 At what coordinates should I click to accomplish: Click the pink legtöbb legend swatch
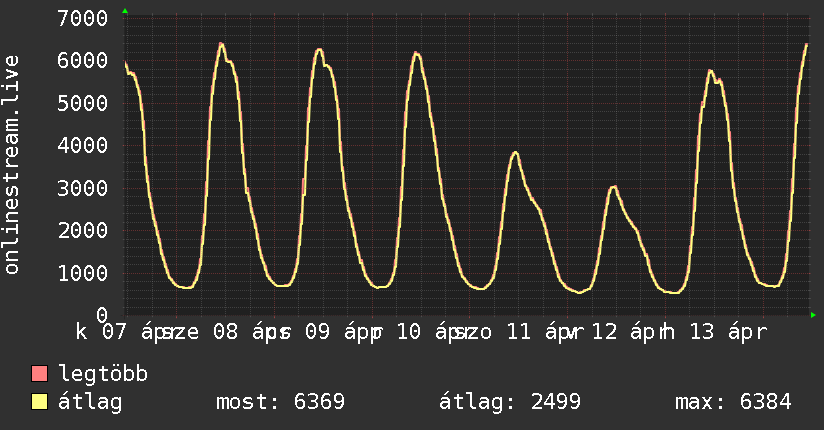(39, 374)
